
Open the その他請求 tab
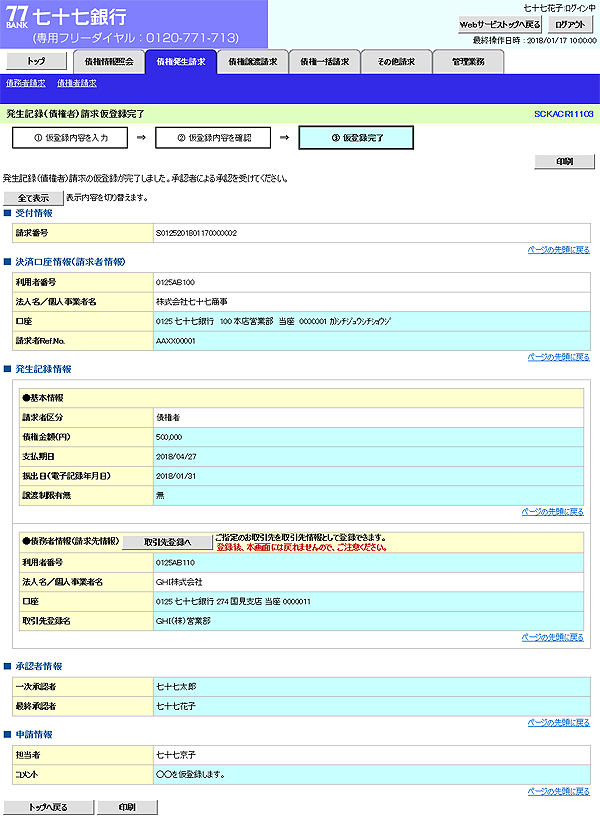[396, 62]
